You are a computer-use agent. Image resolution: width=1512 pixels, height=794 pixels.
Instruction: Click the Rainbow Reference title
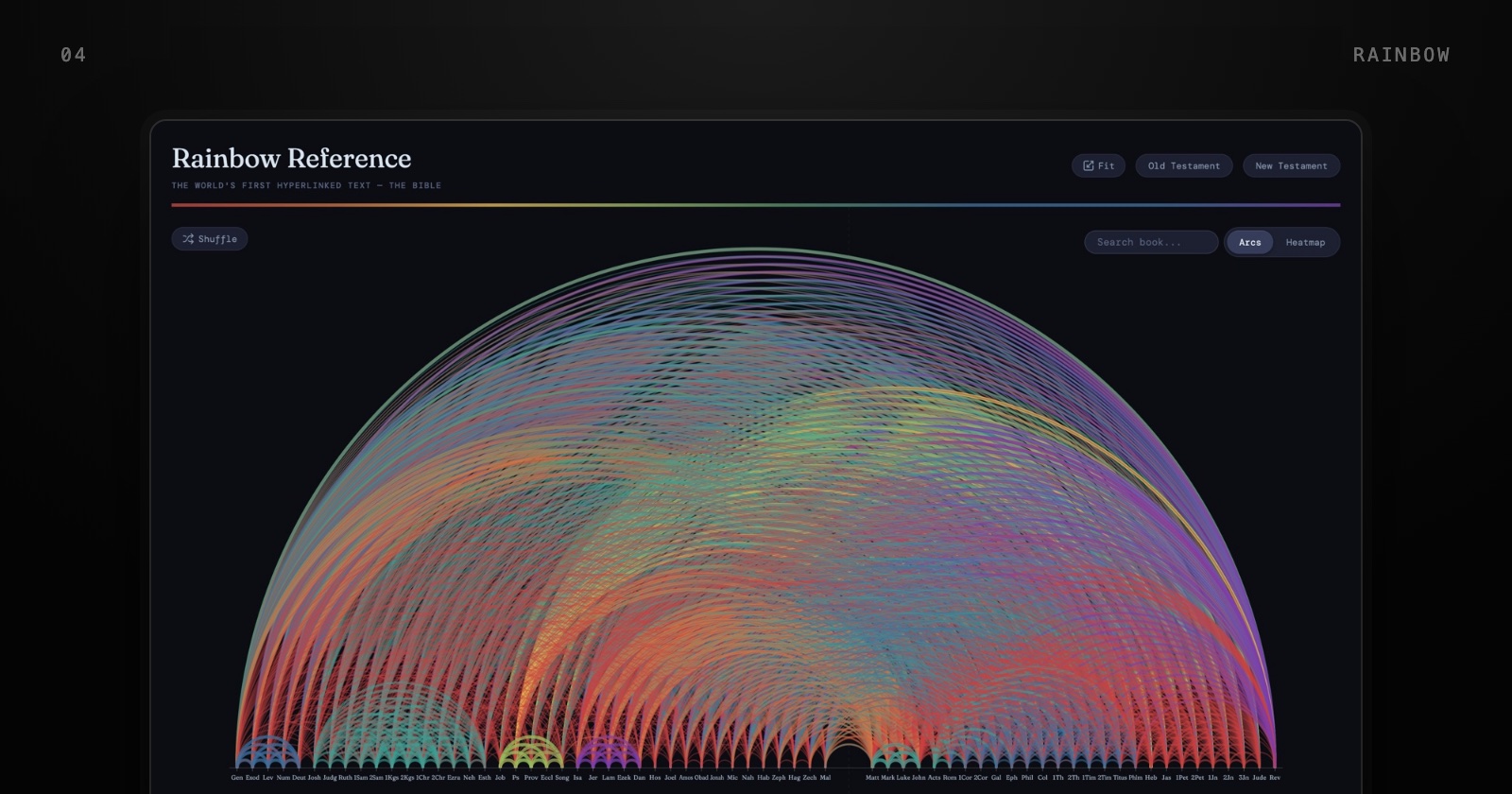click(x=292, y=158)
